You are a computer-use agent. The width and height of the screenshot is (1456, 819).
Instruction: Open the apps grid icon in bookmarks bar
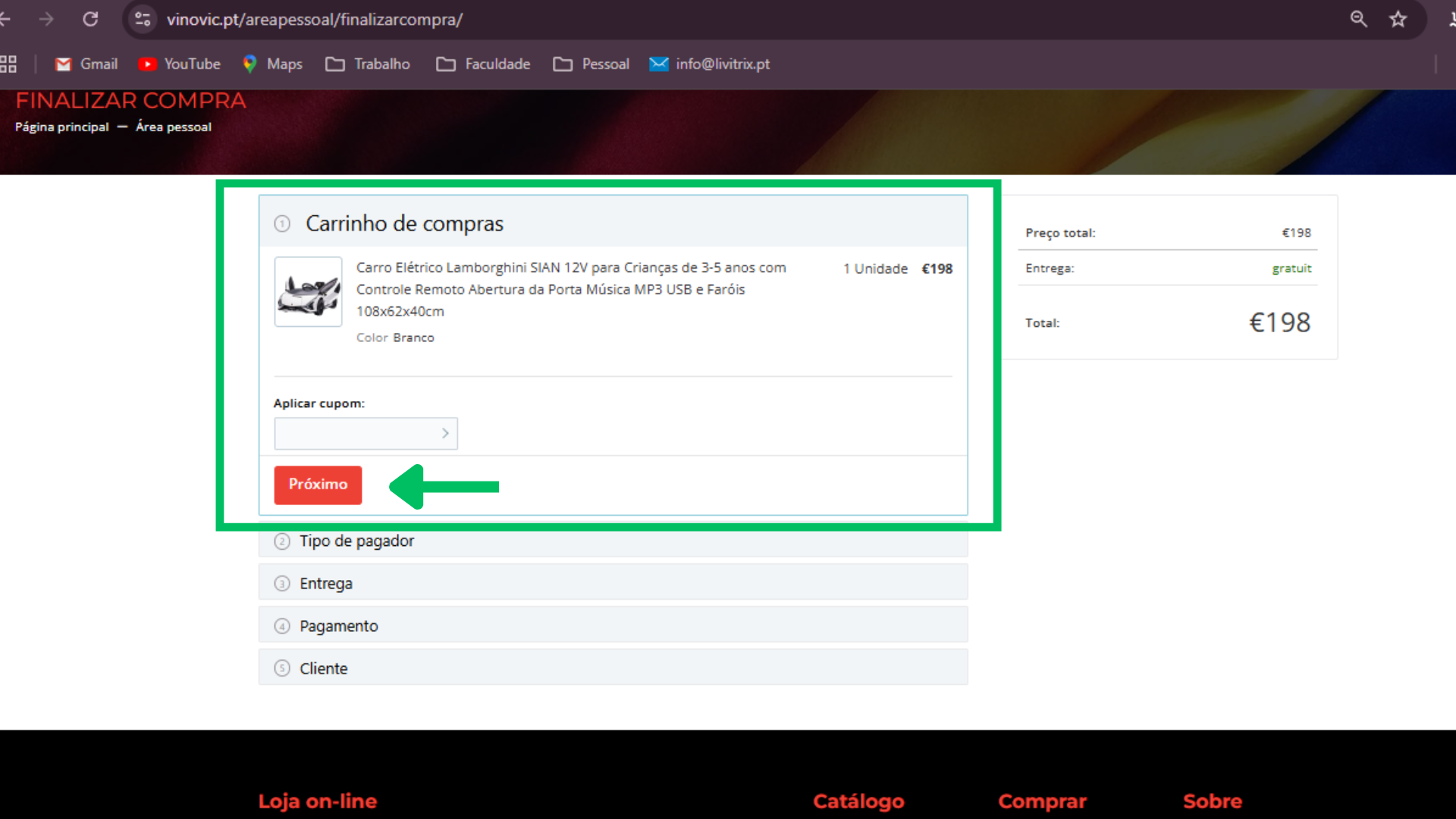[8, 64]
